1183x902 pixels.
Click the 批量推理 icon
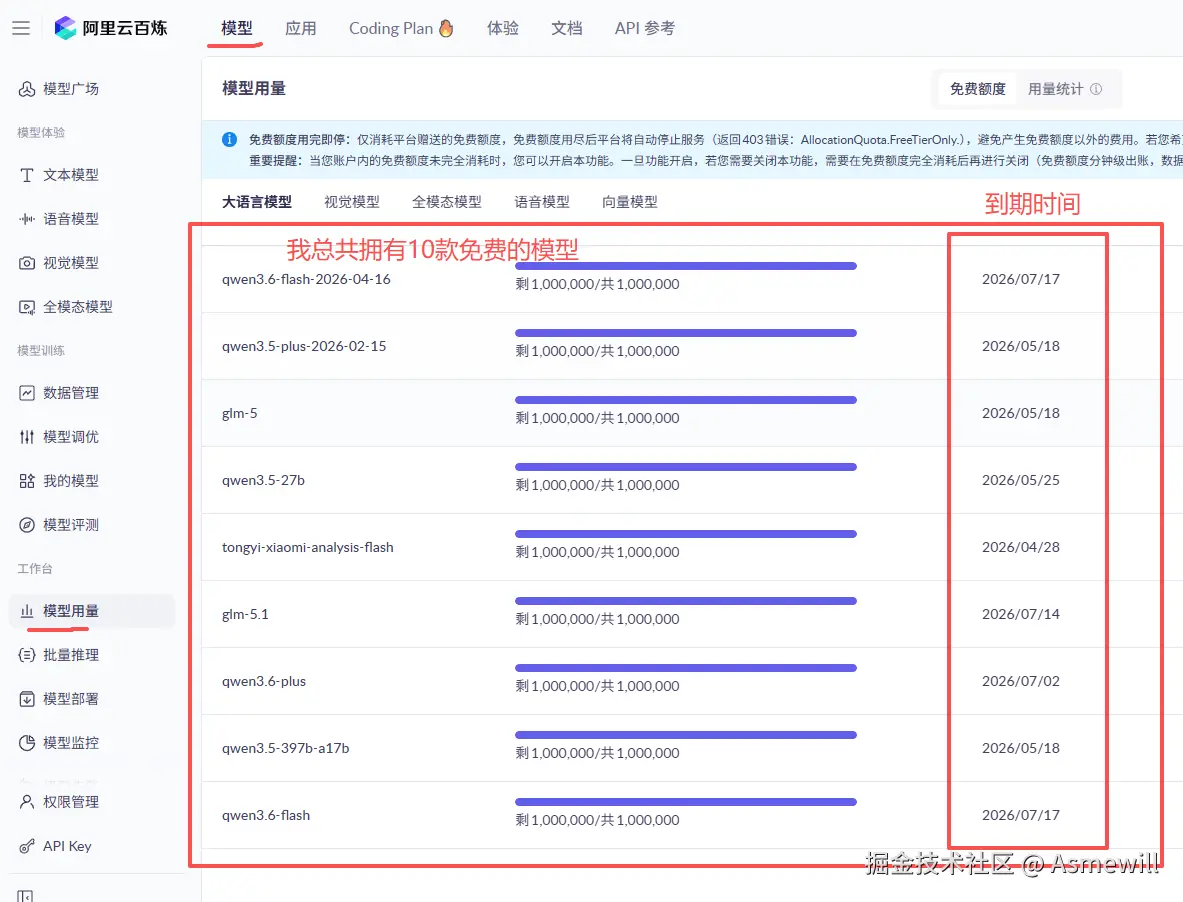(x=26, y=655)
